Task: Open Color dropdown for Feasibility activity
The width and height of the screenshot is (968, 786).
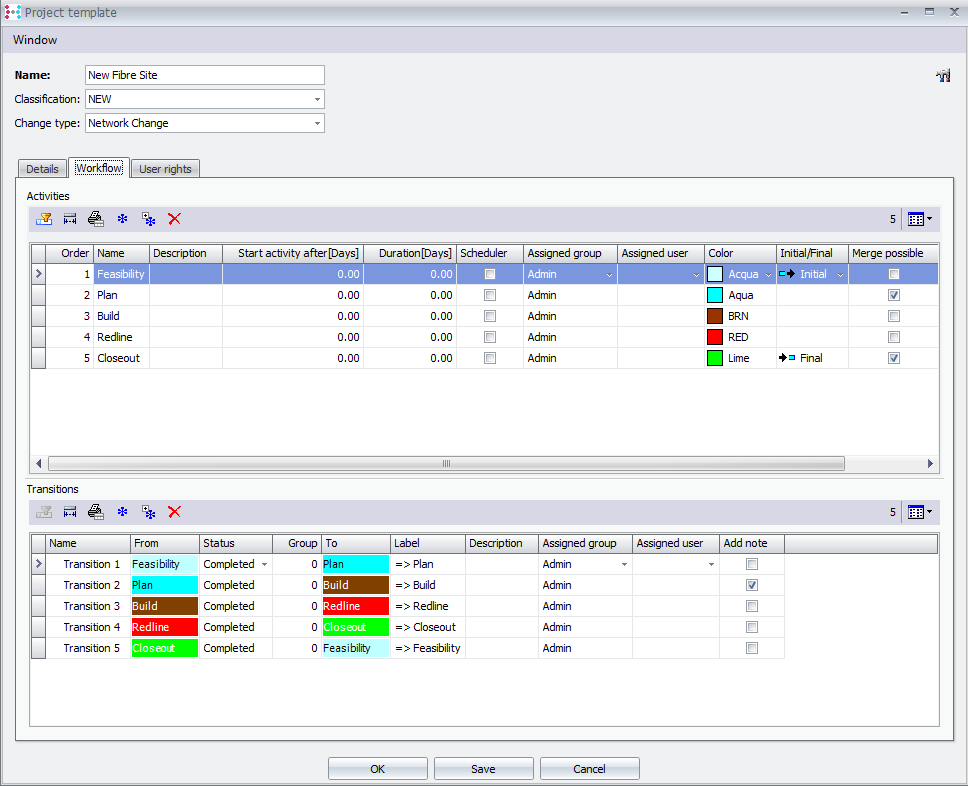Action: point(769,275)
